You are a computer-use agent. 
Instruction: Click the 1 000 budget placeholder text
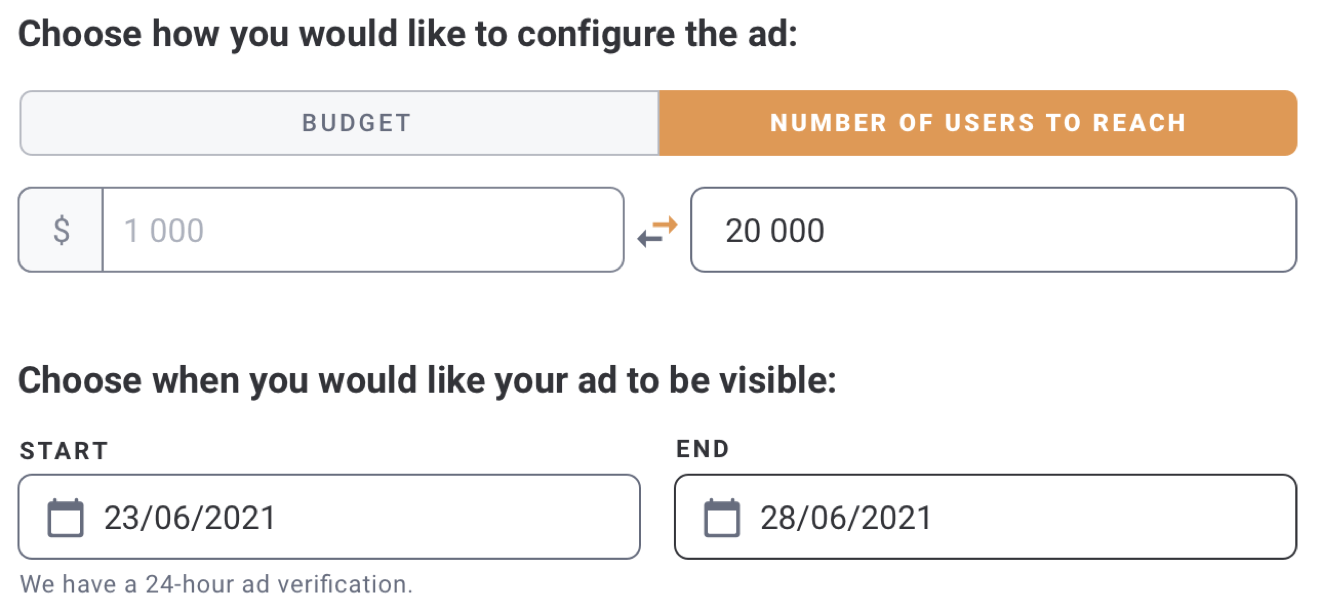[163, 231]
